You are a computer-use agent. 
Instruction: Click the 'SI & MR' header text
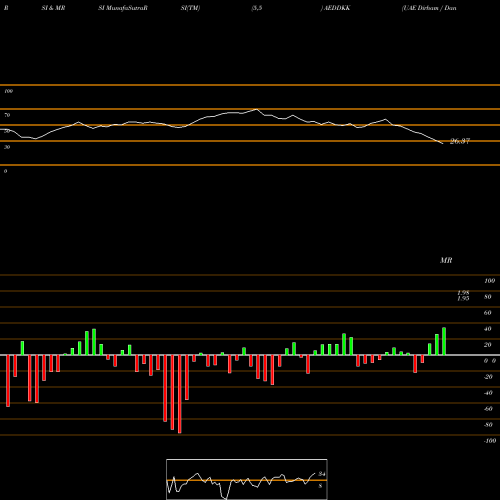click(x=53, y=8)
